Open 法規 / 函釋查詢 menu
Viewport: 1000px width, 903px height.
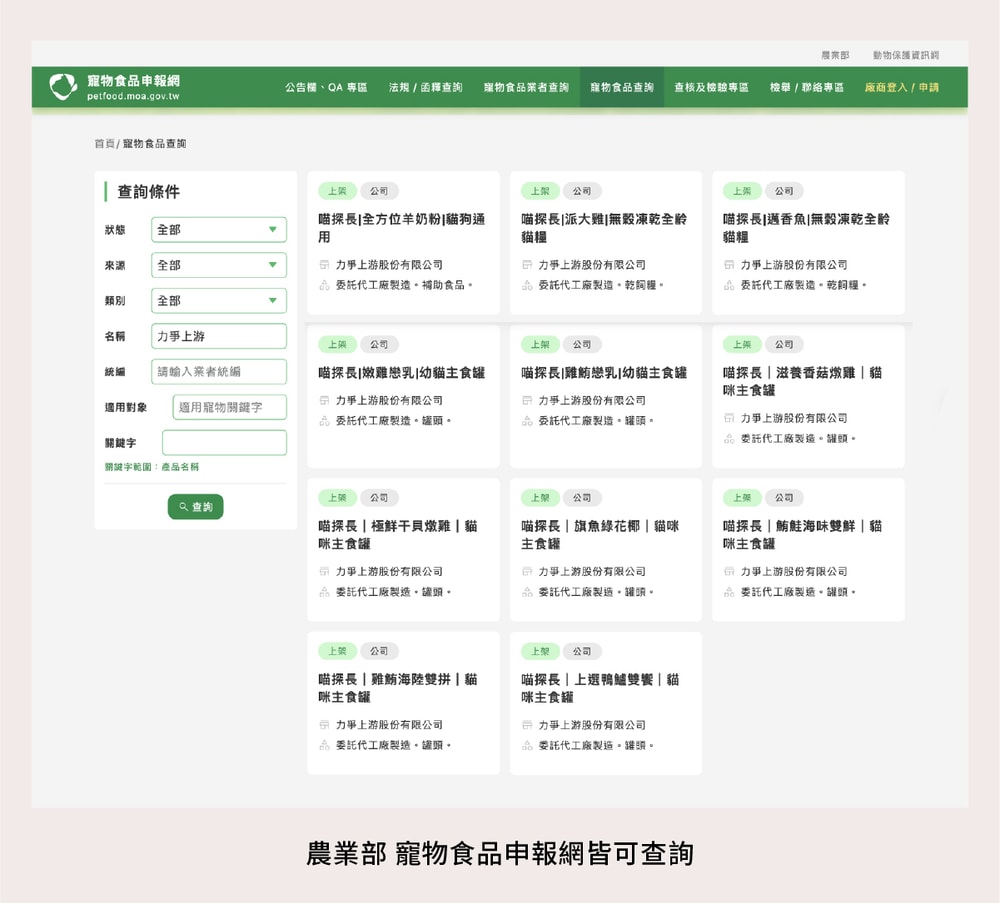point(425,88)
